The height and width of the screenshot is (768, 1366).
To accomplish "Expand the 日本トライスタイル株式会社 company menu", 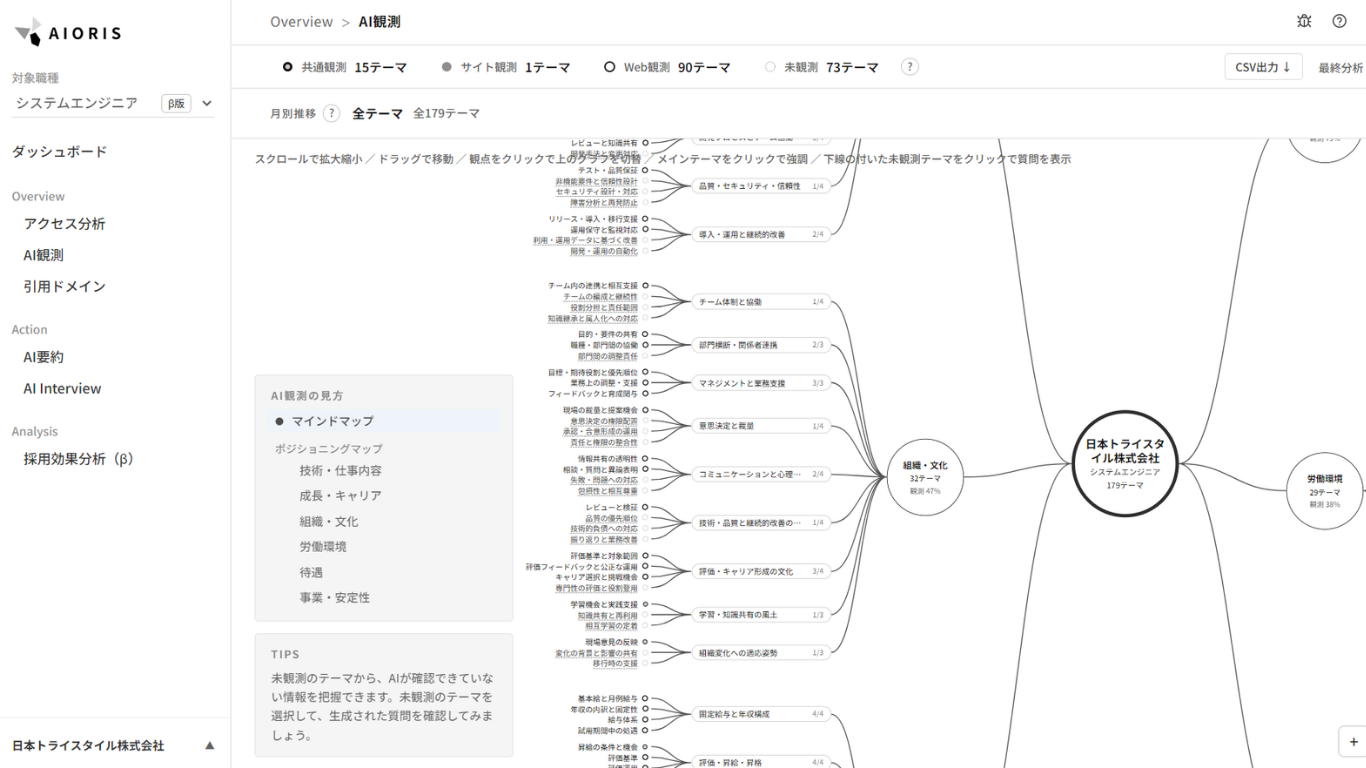I will (114, 745).
